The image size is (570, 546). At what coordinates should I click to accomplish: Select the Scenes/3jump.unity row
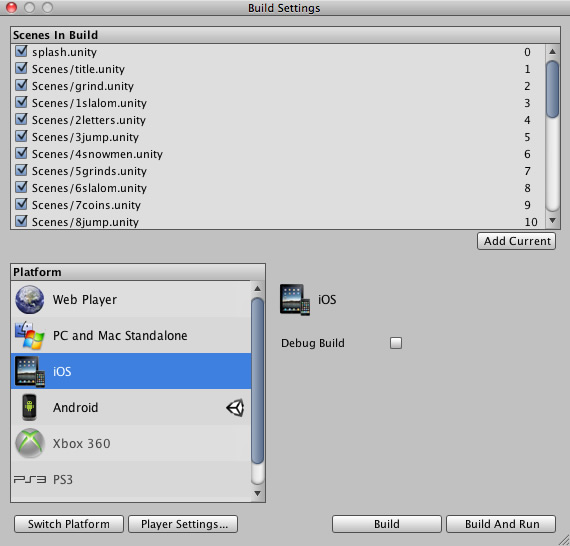278,137
